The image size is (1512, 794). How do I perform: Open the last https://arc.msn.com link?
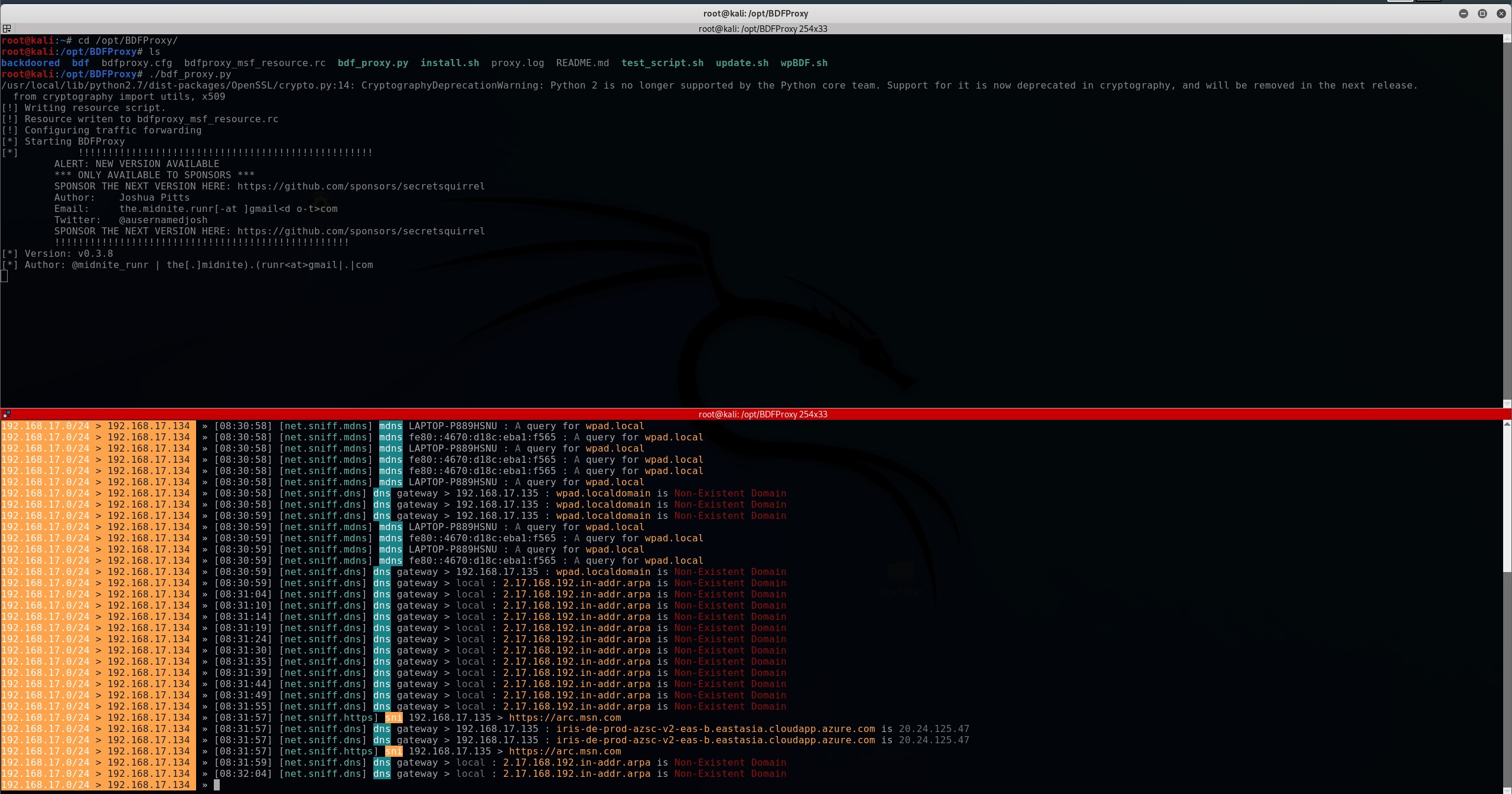pos(565,751)
